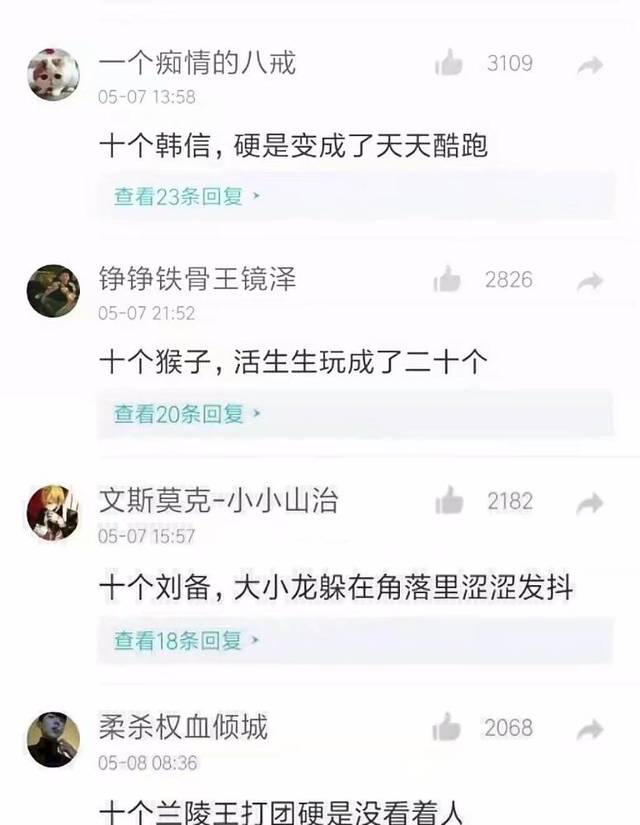Open avatar of 柔杀权血倾城
Image resolution: width=640 pixels, height=825 pixels.
54,739
